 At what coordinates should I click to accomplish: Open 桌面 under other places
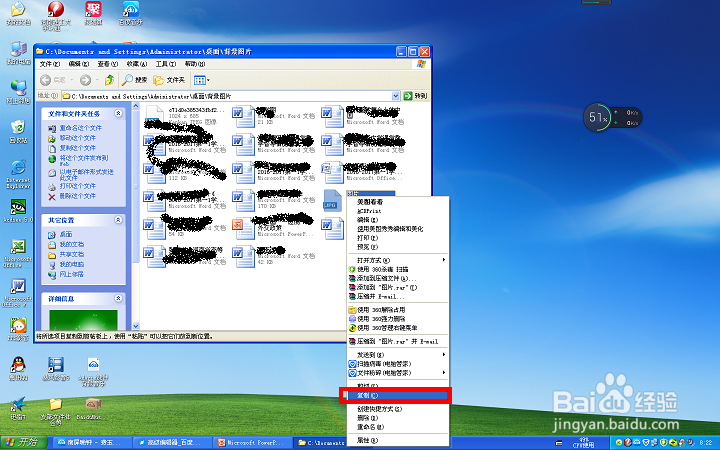tap(66, 234)
